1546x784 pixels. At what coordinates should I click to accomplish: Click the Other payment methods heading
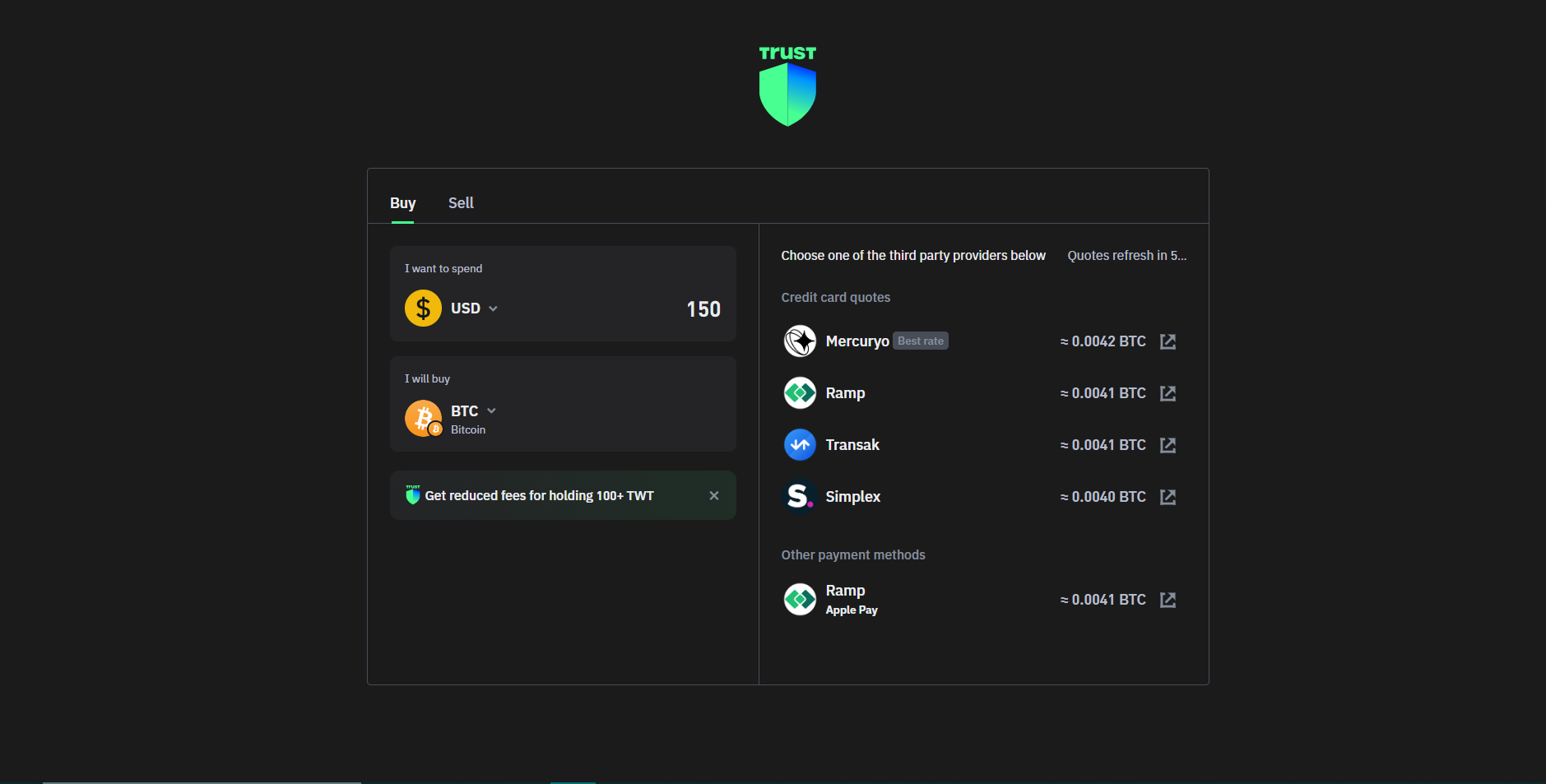[853, 555]
